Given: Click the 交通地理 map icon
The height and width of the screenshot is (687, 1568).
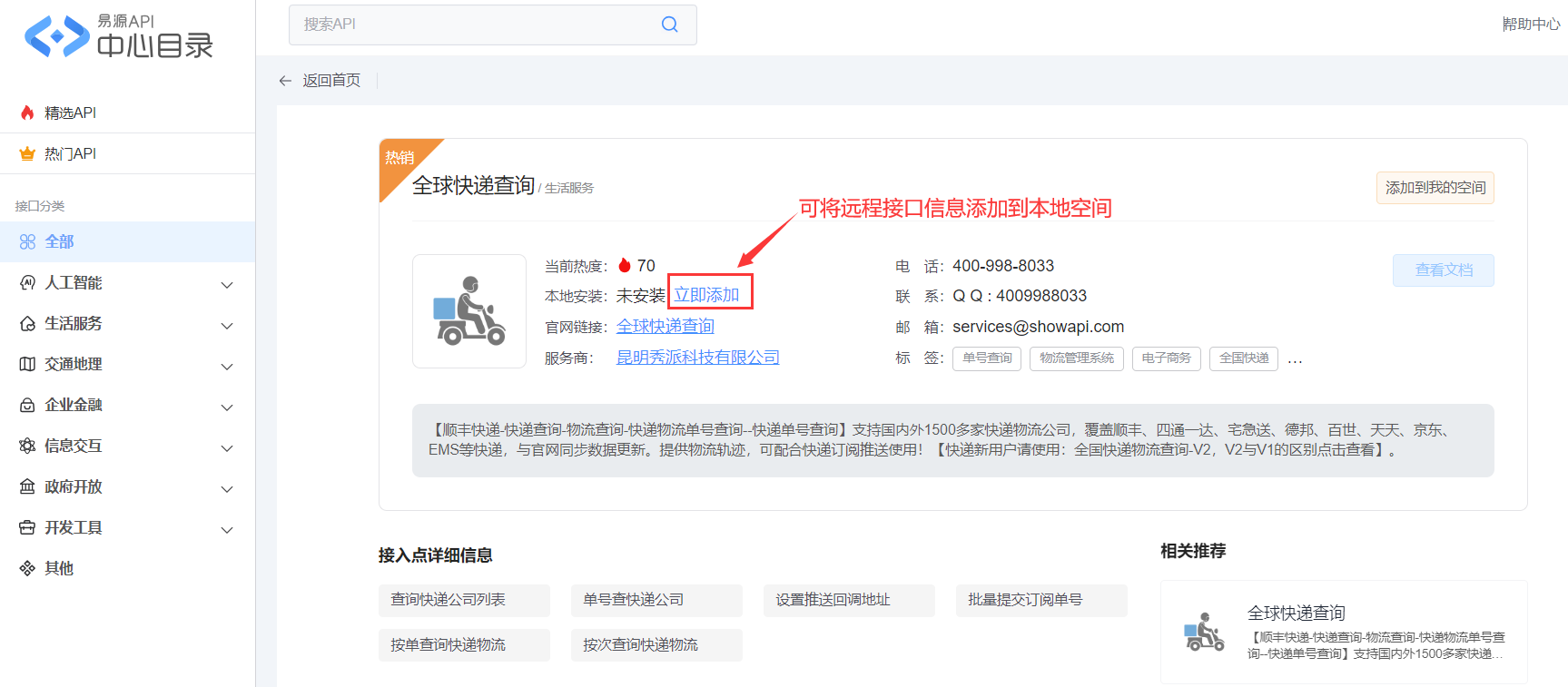Looking at the screenshot, I should (x=27, y=364).
